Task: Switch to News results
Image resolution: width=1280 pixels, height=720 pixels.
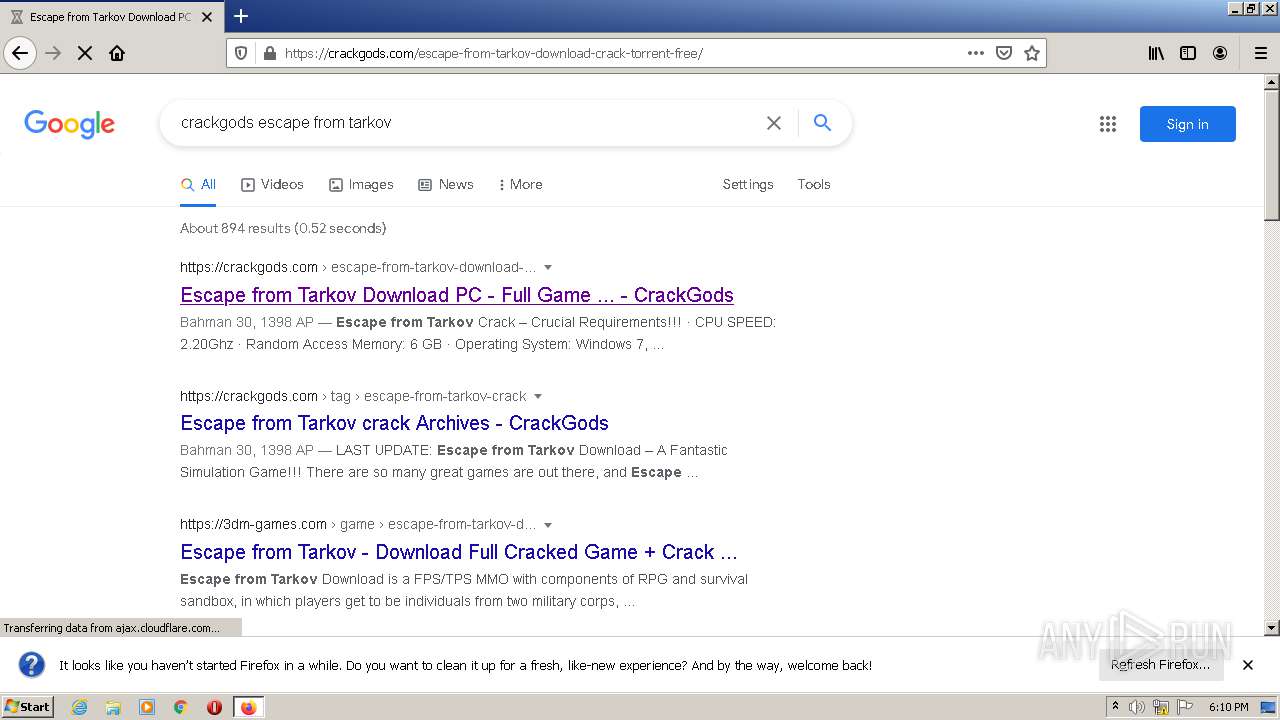Action: [x=446, y=185]
